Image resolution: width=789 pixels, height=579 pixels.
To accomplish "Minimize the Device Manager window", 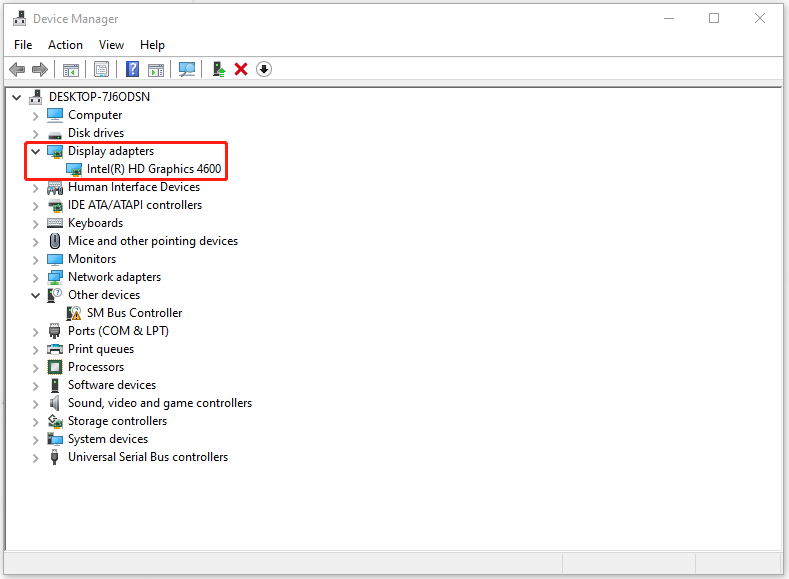I will coord(669,19).
